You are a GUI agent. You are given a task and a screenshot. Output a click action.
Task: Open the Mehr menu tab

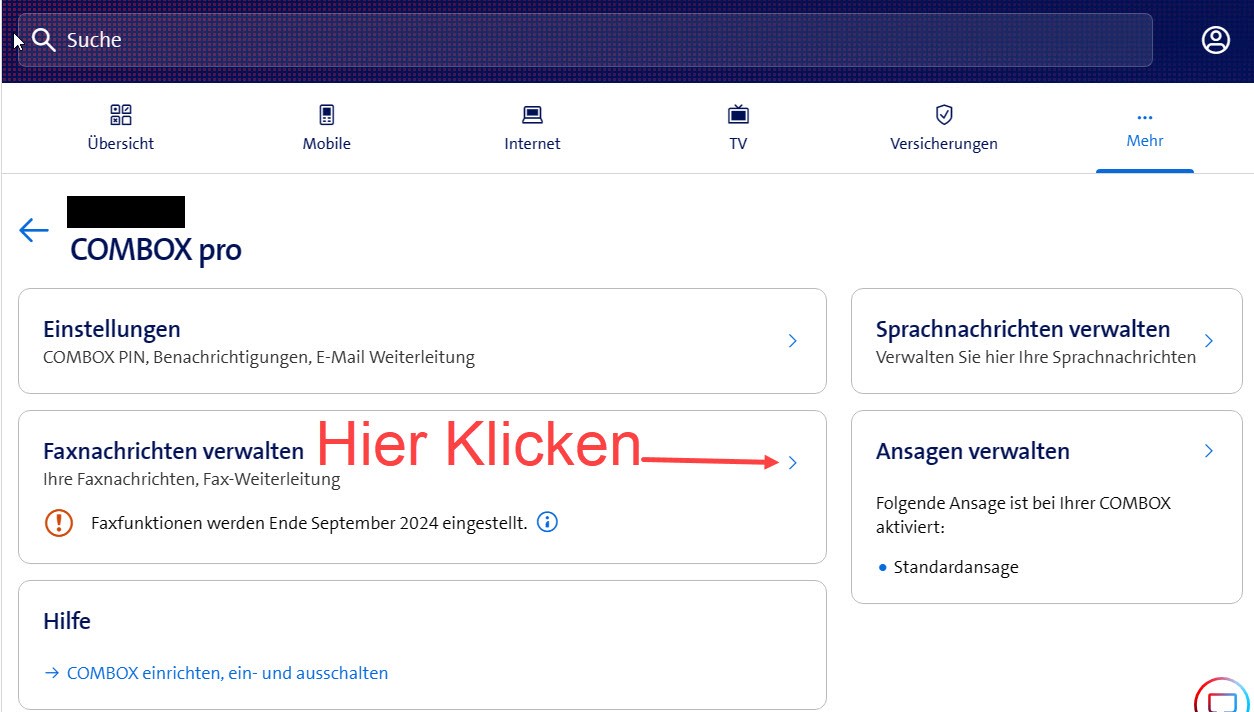point(1145,128)
